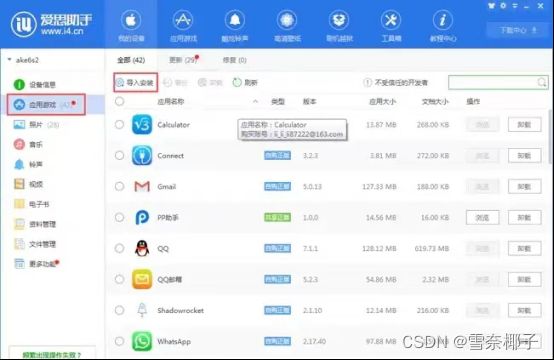Viewport: 554px width, 360px height.
Task: Click the 导入安装 button
Action: 136,82
